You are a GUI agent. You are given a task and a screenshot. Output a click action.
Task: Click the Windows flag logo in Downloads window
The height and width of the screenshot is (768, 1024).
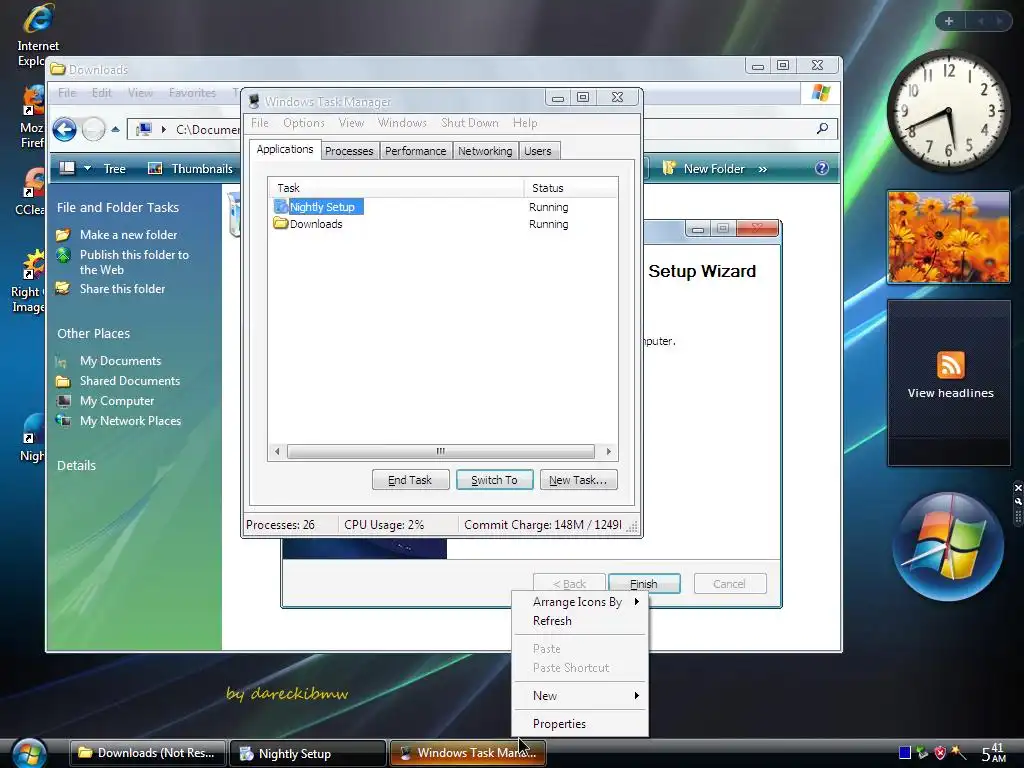coord(820,93)
